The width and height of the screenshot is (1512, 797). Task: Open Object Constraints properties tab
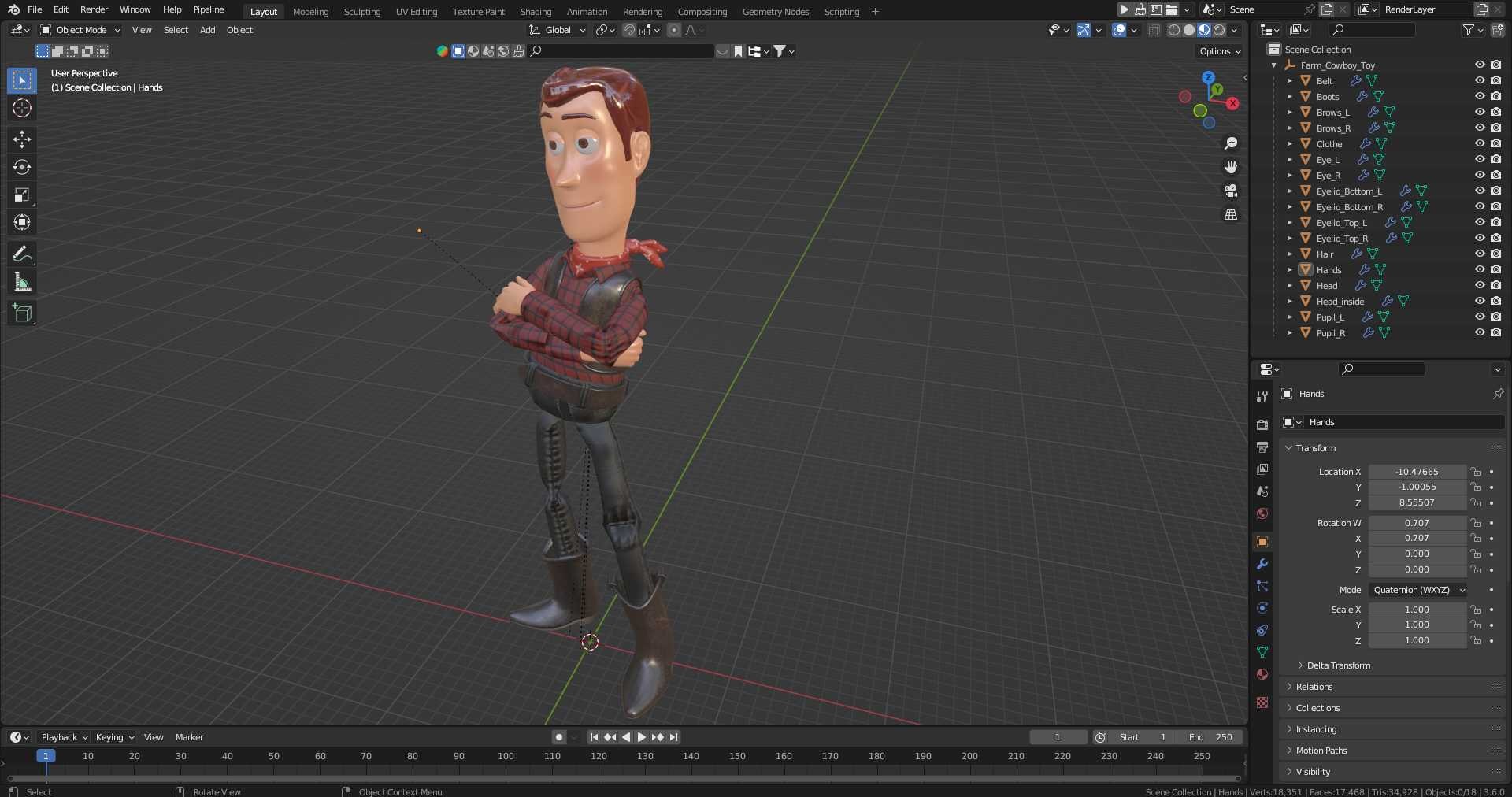click(x=1262, y=630)
